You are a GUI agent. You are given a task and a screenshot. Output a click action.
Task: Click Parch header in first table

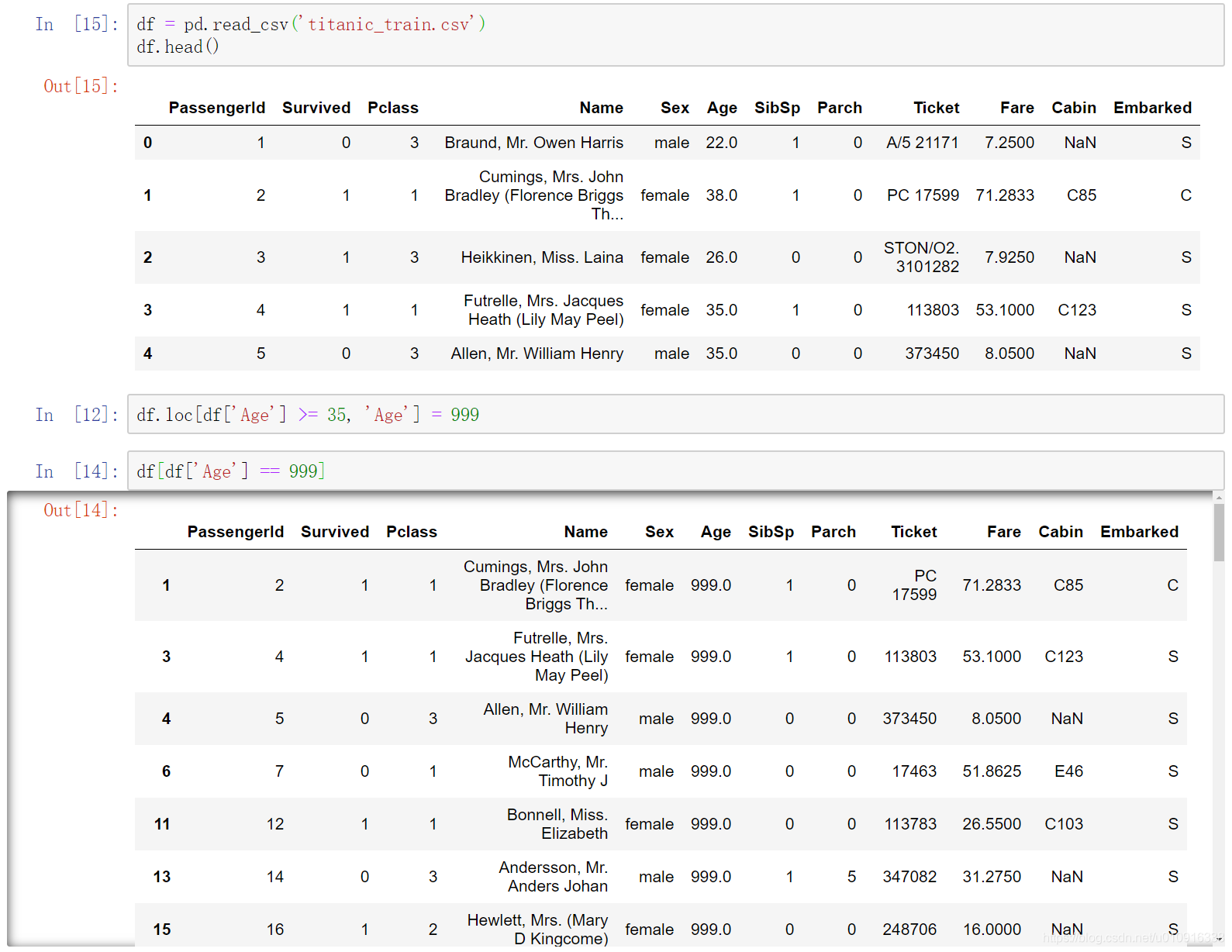pos(840,108)
